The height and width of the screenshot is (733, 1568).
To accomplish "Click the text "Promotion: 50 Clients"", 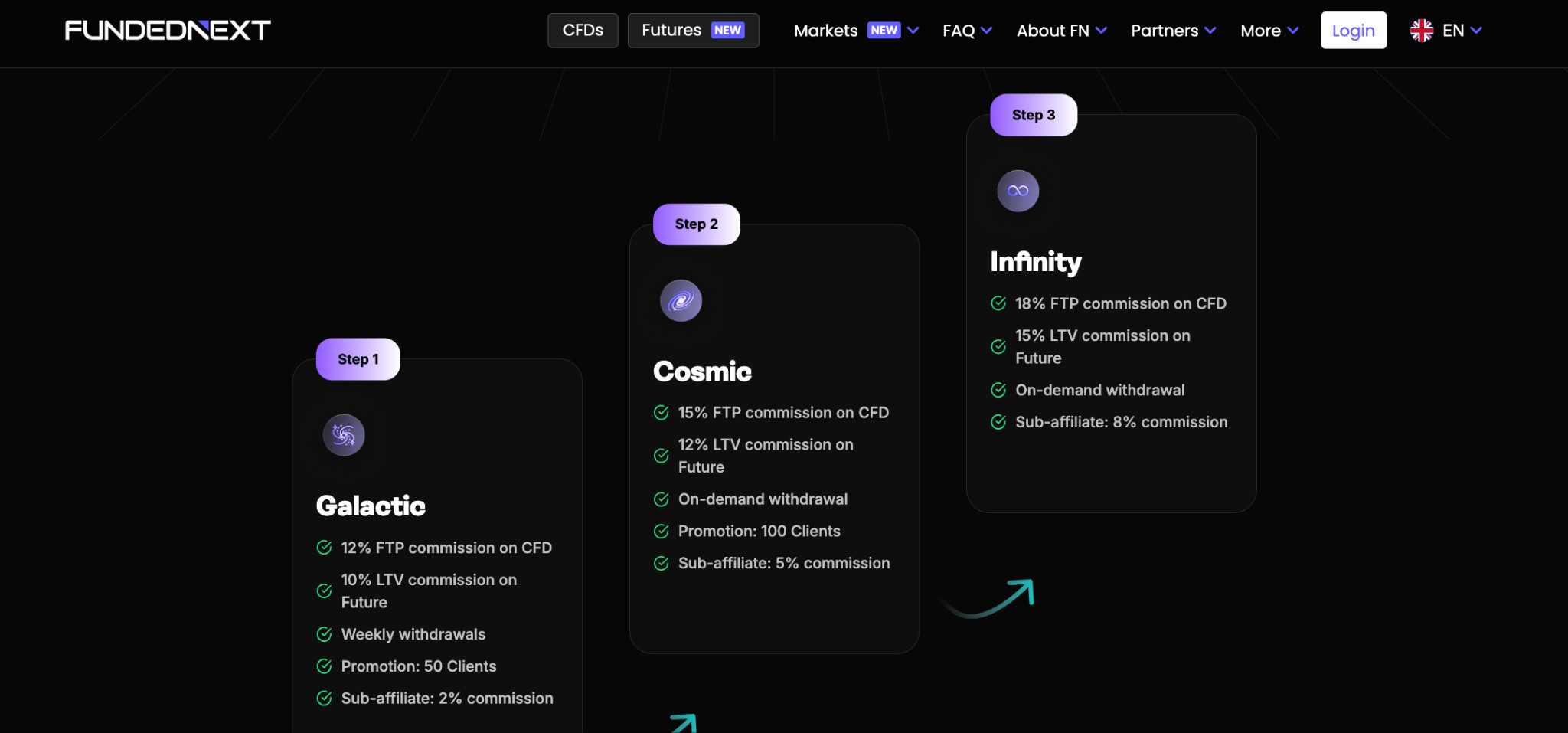I will 419,666.
